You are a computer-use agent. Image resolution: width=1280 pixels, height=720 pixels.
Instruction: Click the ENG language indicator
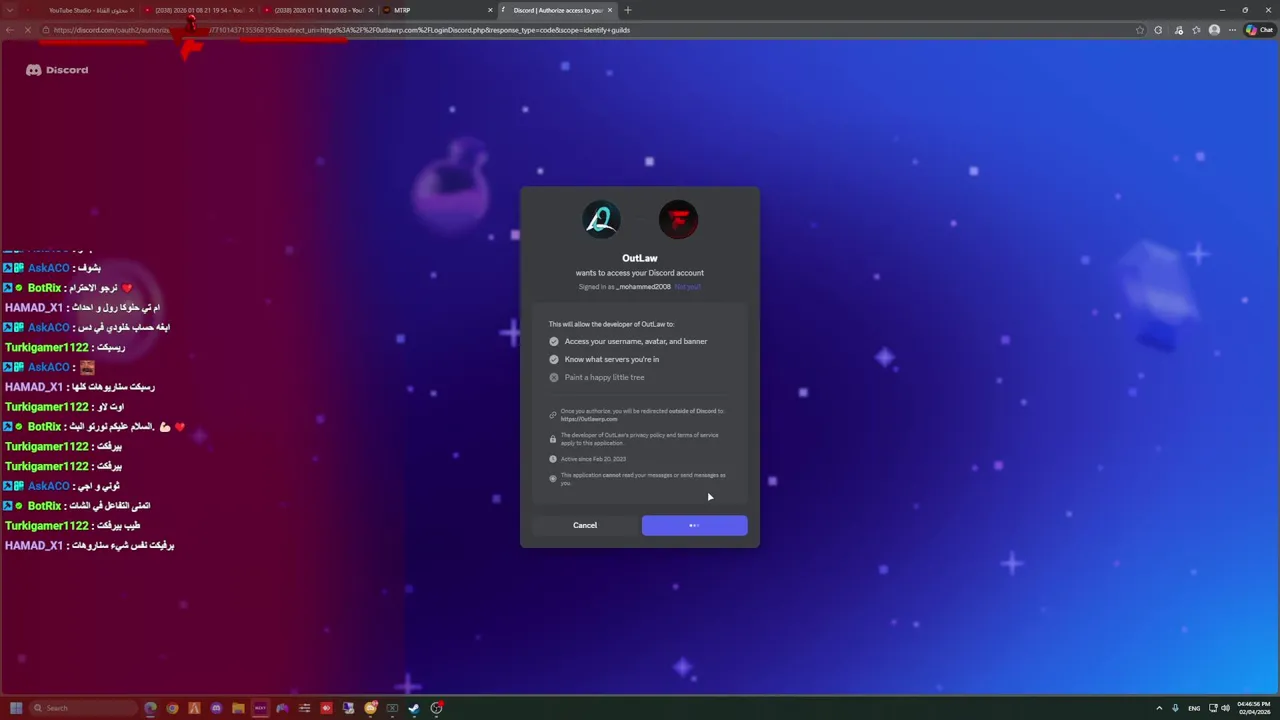pos(1194,708)
